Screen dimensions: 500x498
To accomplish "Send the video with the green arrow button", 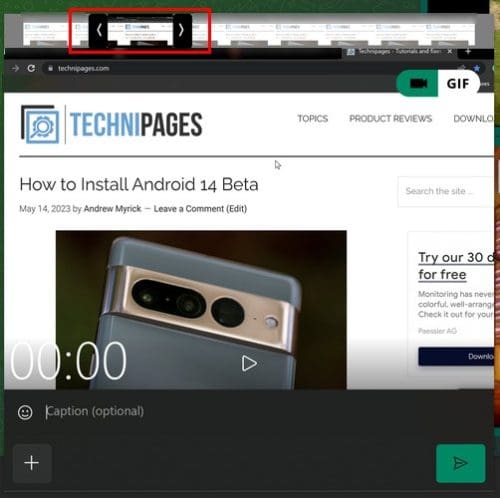I will (461, 463).
